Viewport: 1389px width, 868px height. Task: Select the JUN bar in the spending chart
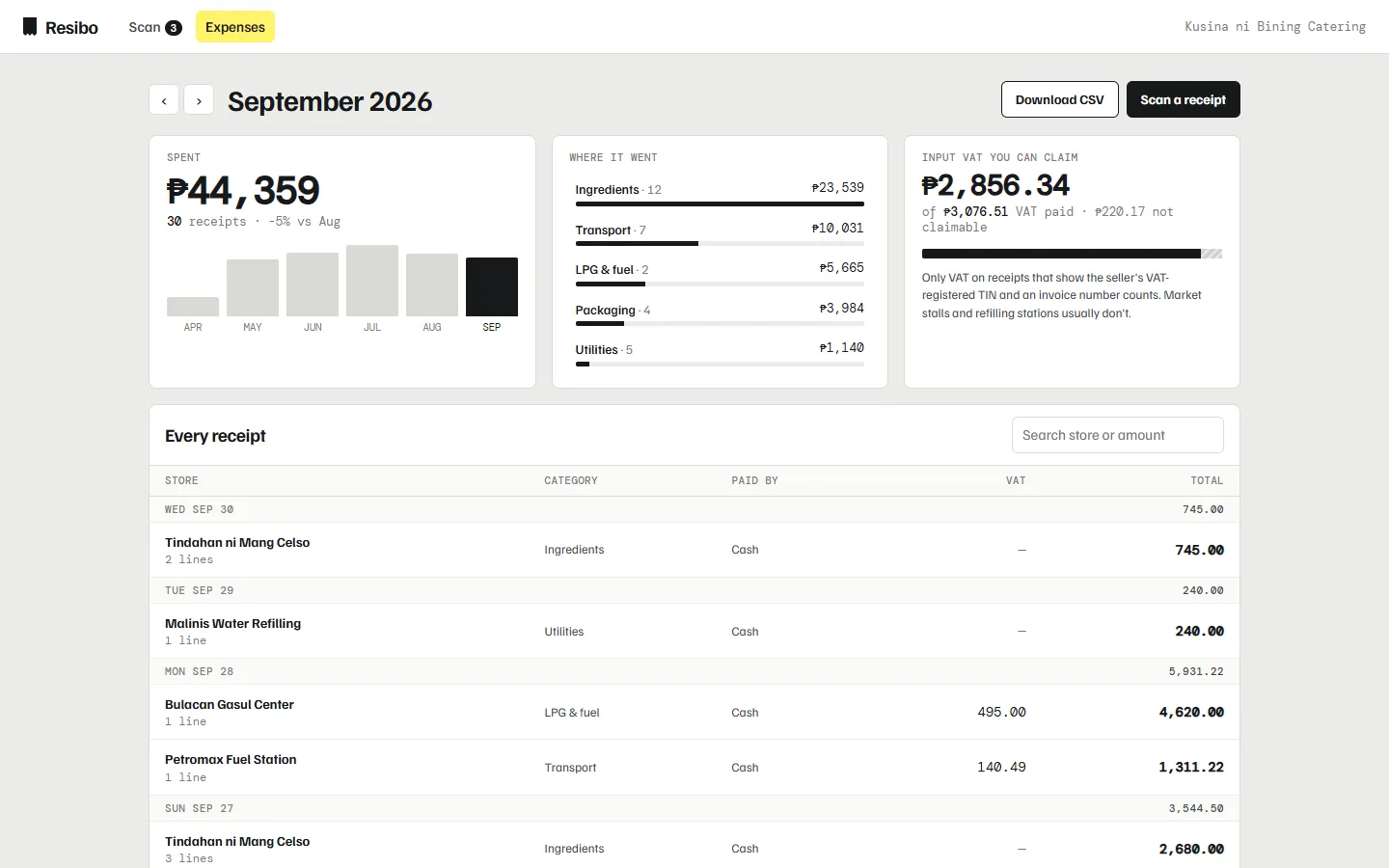click(313, 285)
